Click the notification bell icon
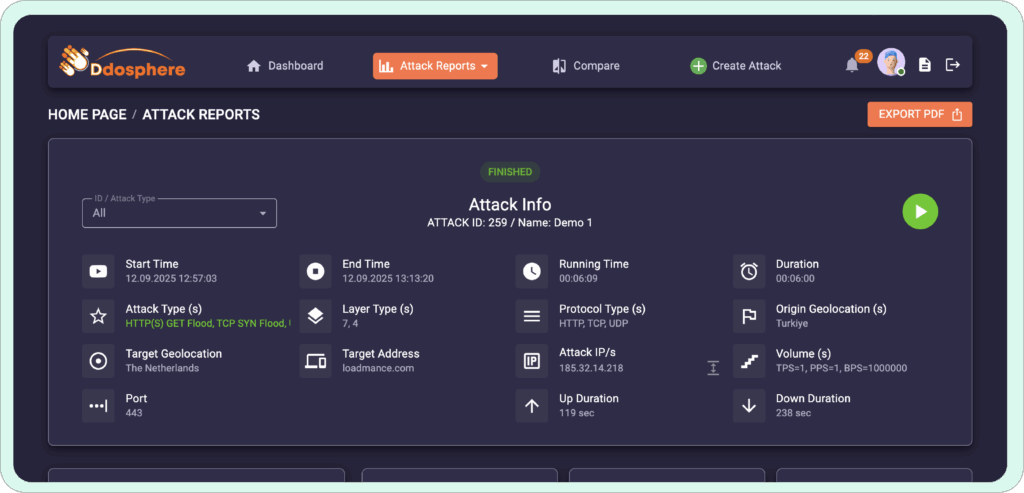1024x493 pixels. (852, 66)
